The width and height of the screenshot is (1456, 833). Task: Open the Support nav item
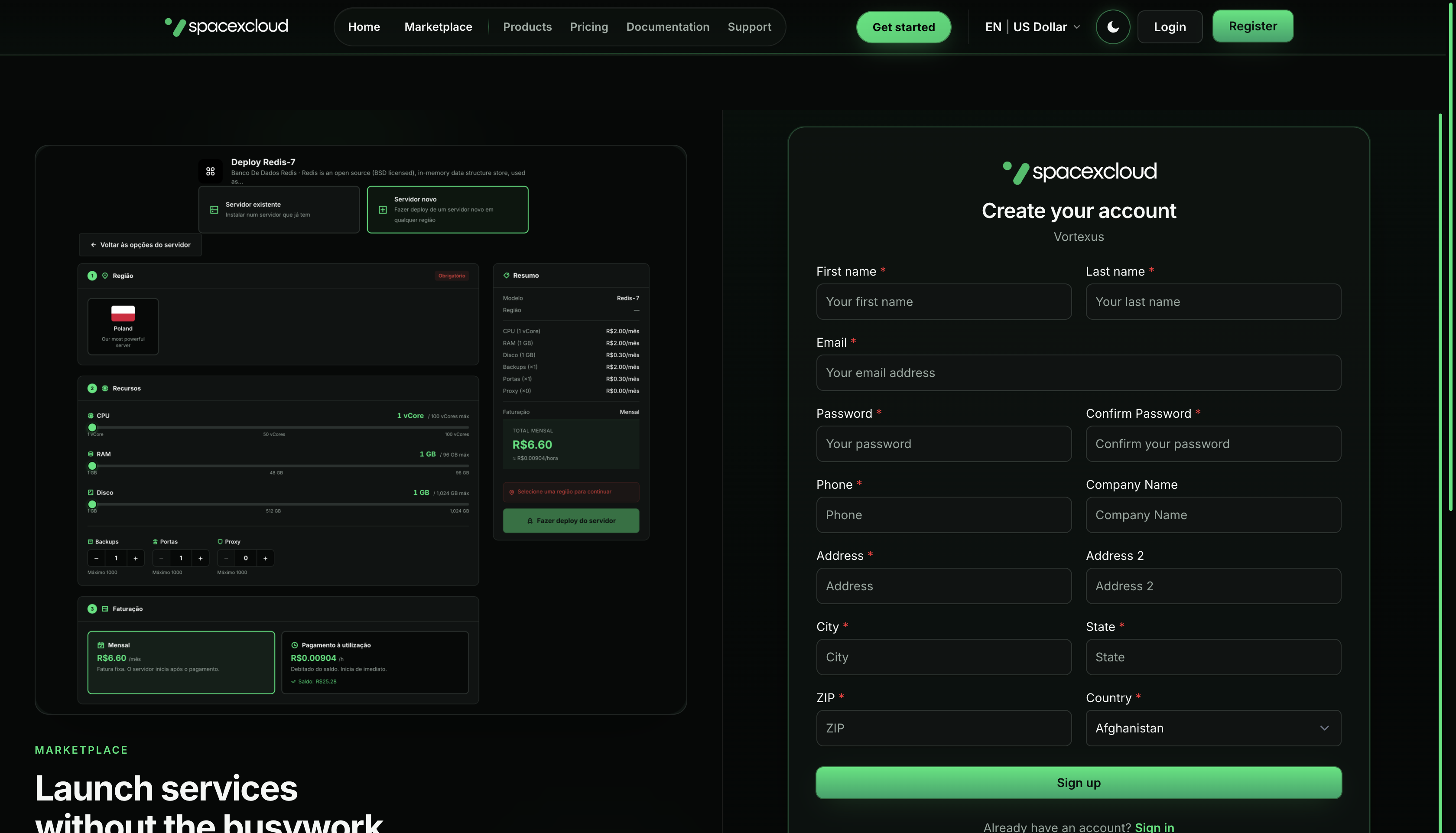pyautogui.click(x=750, y=27)
